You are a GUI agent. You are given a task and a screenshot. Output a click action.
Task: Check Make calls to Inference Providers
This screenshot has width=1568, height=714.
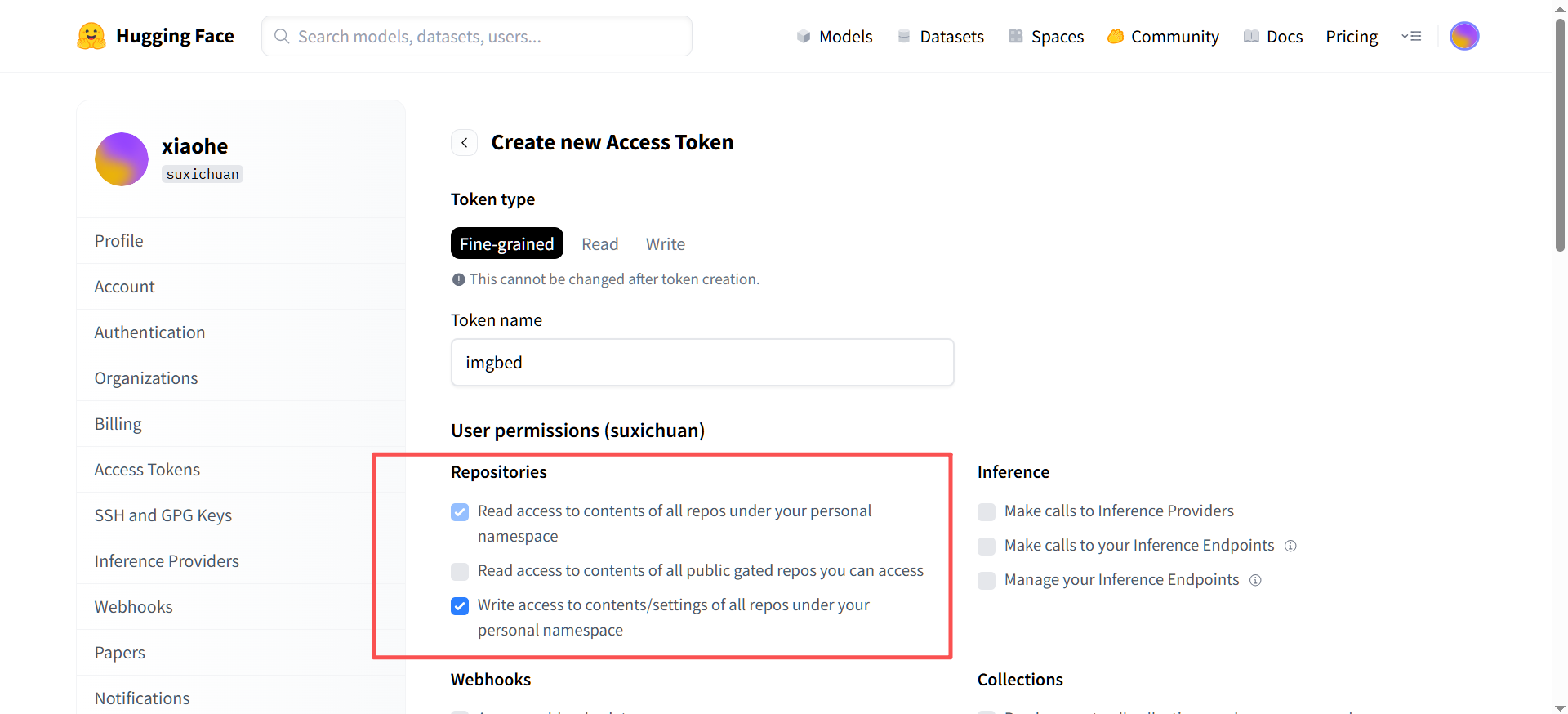click(987, 512)
